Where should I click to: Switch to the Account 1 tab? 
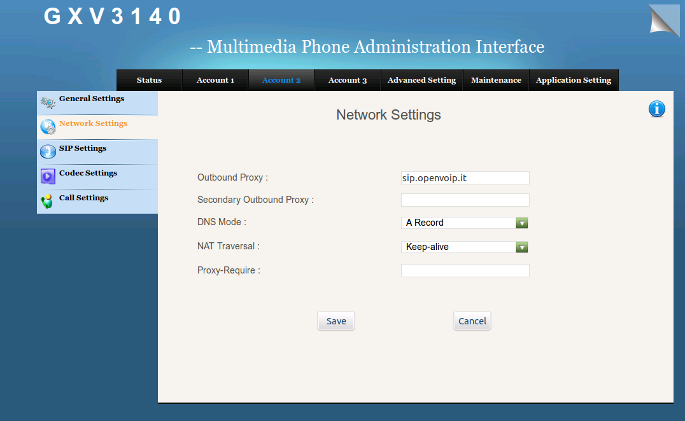(215, 80)
